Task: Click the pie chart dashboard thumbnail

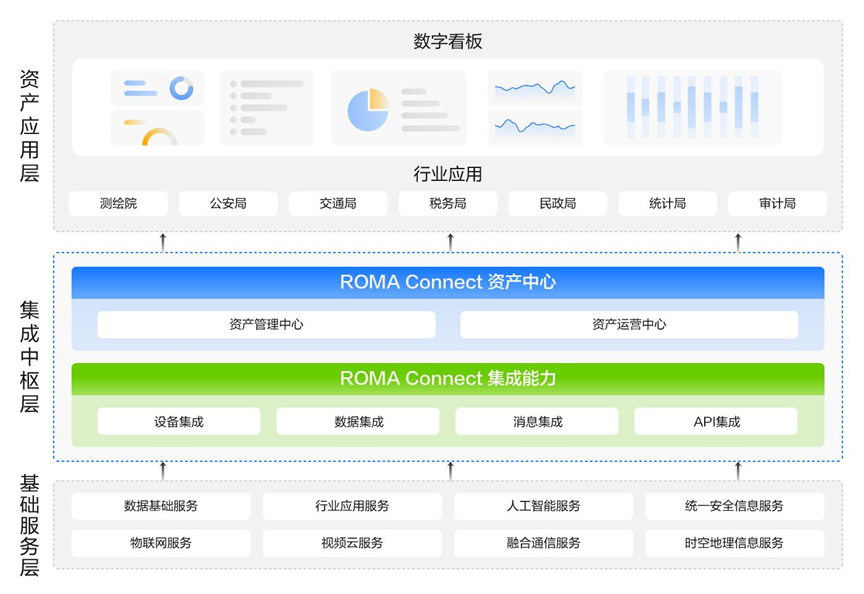Action: click(398, 108)
